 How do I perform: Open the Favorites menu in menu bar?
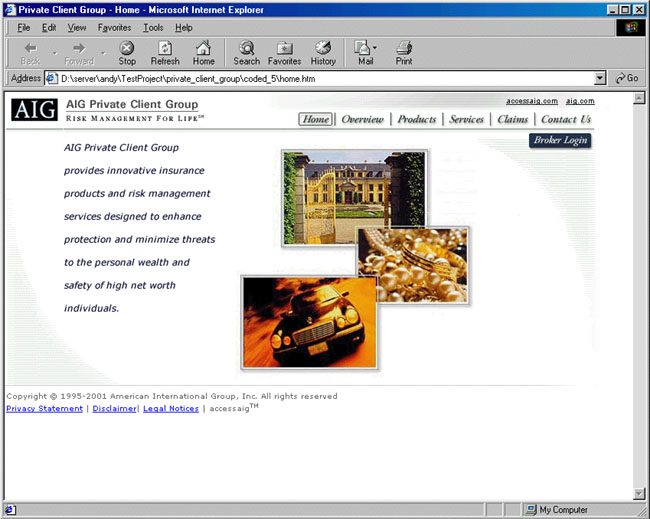[114, 27]
